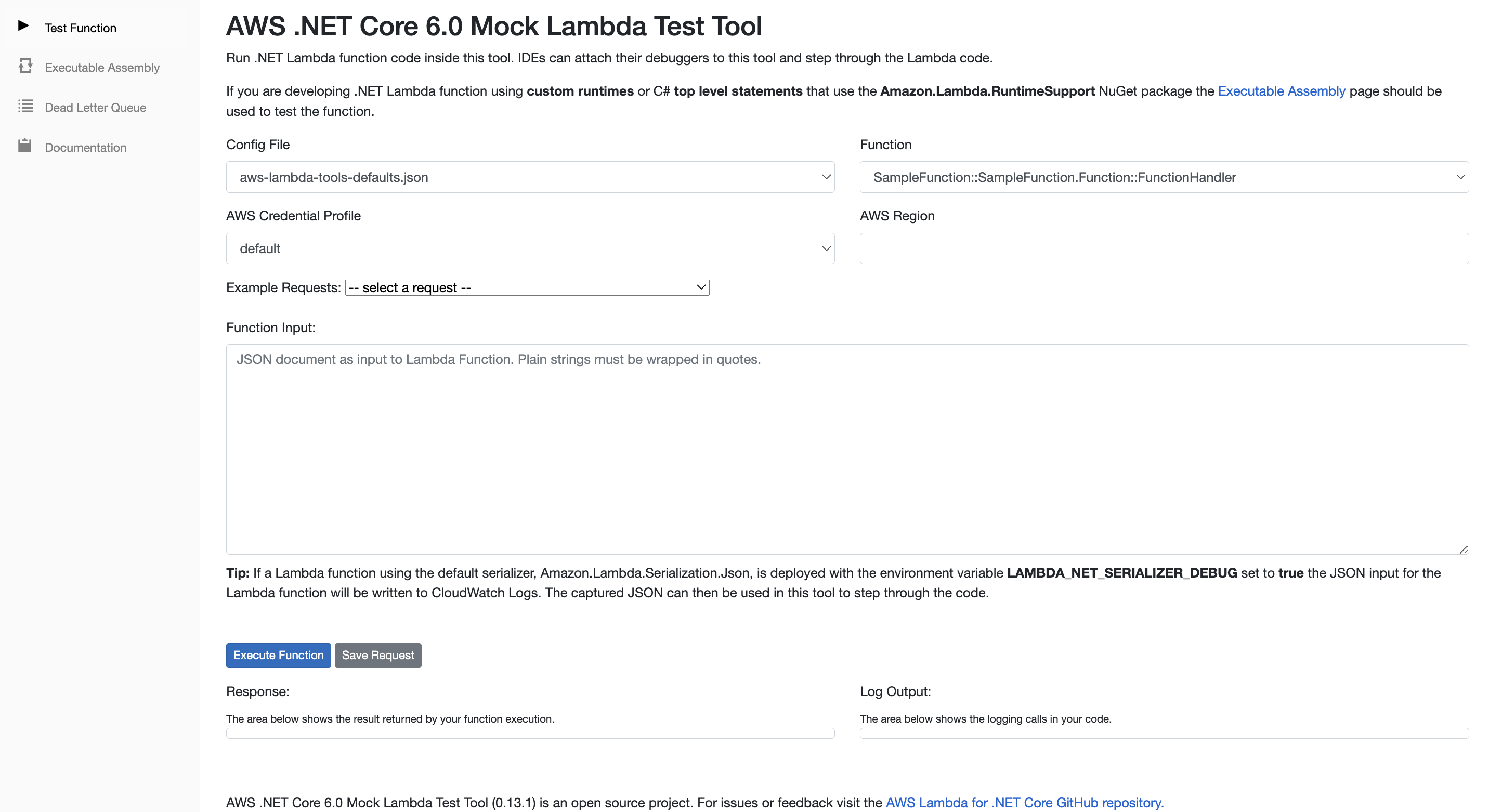Viewport: 1489px width, 812px height.
Task: Click the loop icon for Executable Assembly
Action: coord(25,66)
